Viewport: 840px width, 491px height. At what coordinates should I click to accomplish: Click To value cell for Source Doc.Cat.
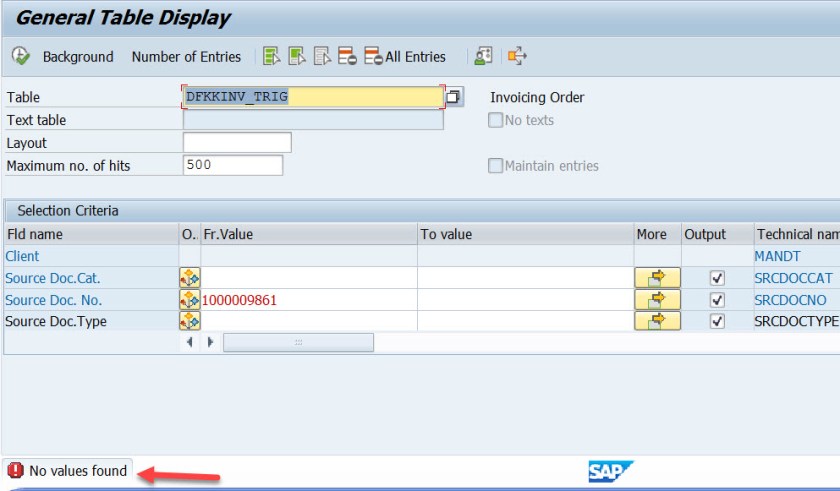tap(526, 278)
